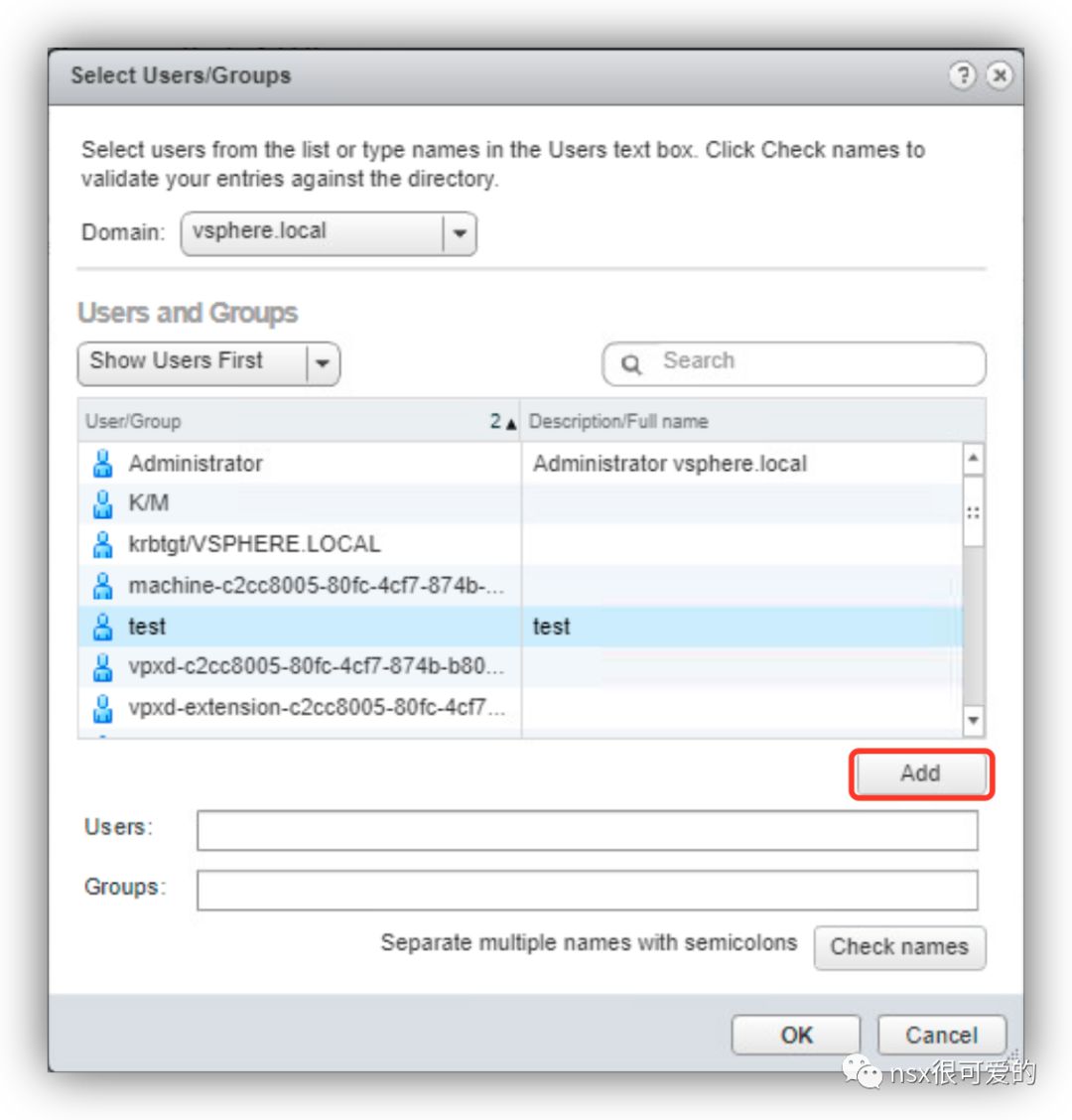Select vpxd-extension-c2cc8005 row name

click(x=317, y=707)
